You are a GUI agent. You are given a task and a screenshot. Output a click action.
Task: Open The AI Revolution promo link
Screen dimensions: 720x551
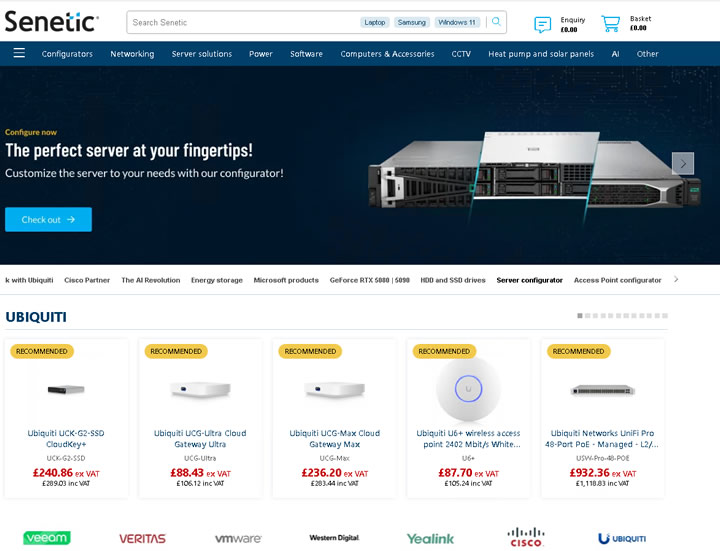coord(151,280)
